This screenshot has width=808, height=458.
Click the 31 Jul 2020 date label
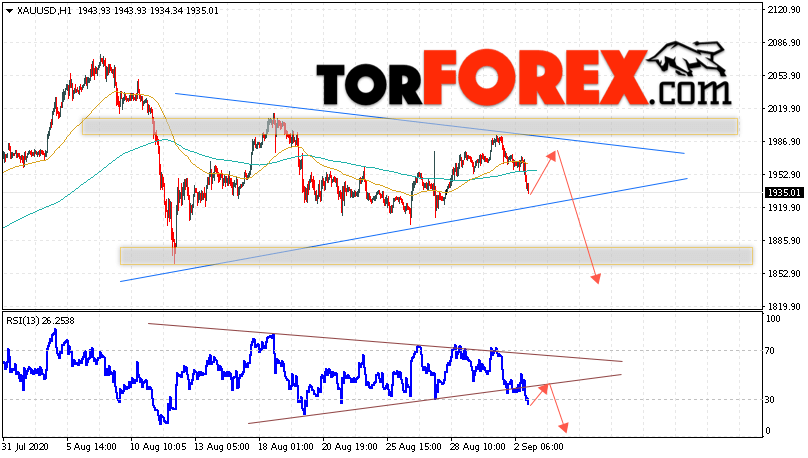coord(23,447)
